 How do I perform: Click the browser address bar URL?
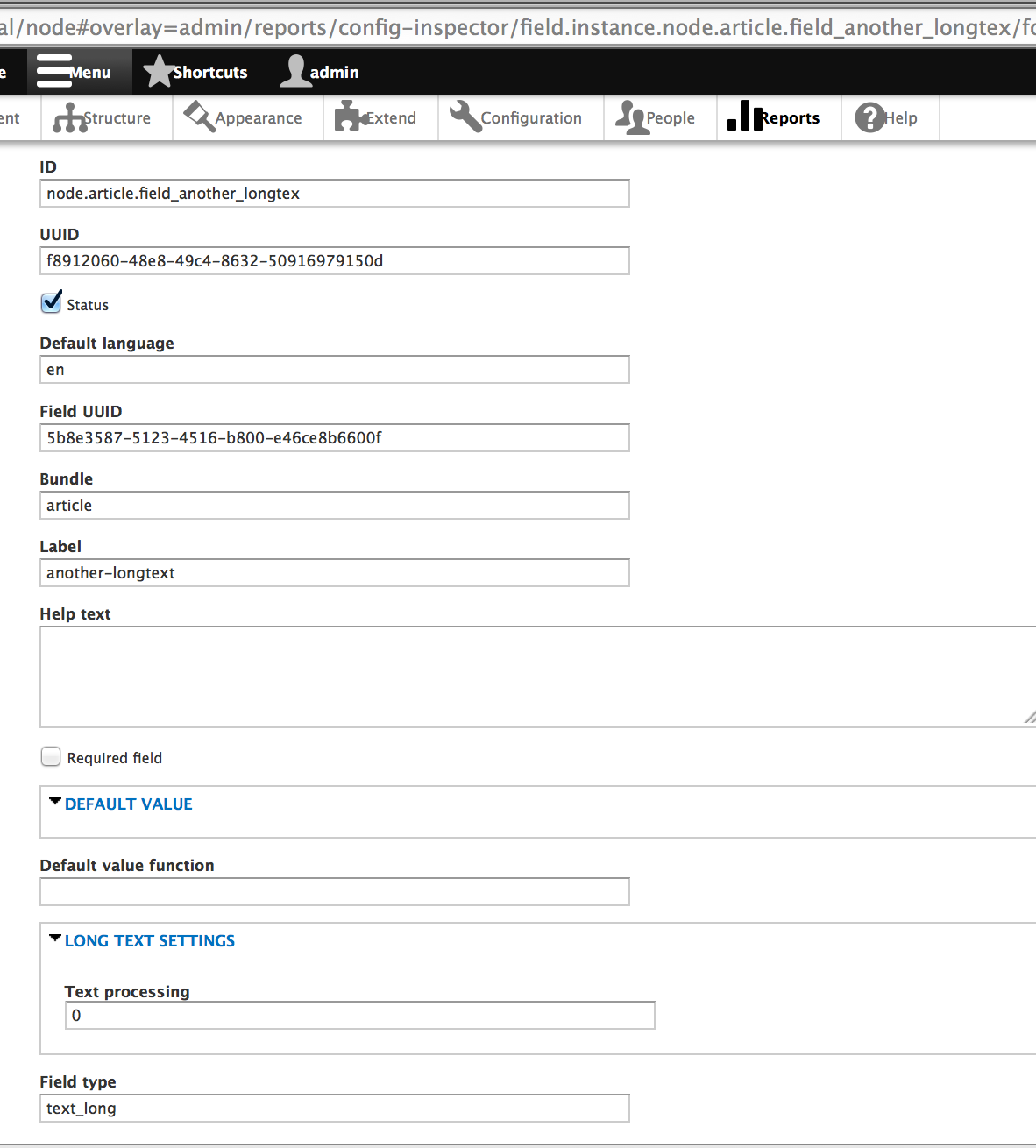518,27
